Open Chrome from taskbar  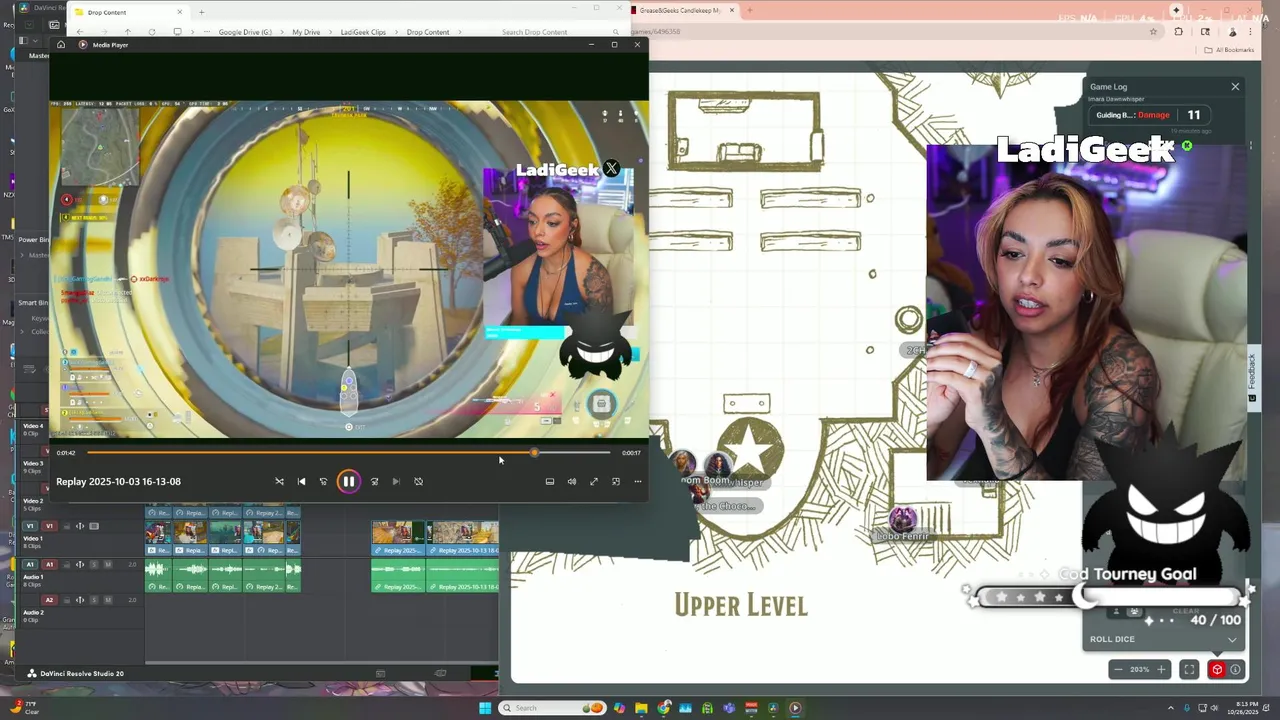(663, 708)
